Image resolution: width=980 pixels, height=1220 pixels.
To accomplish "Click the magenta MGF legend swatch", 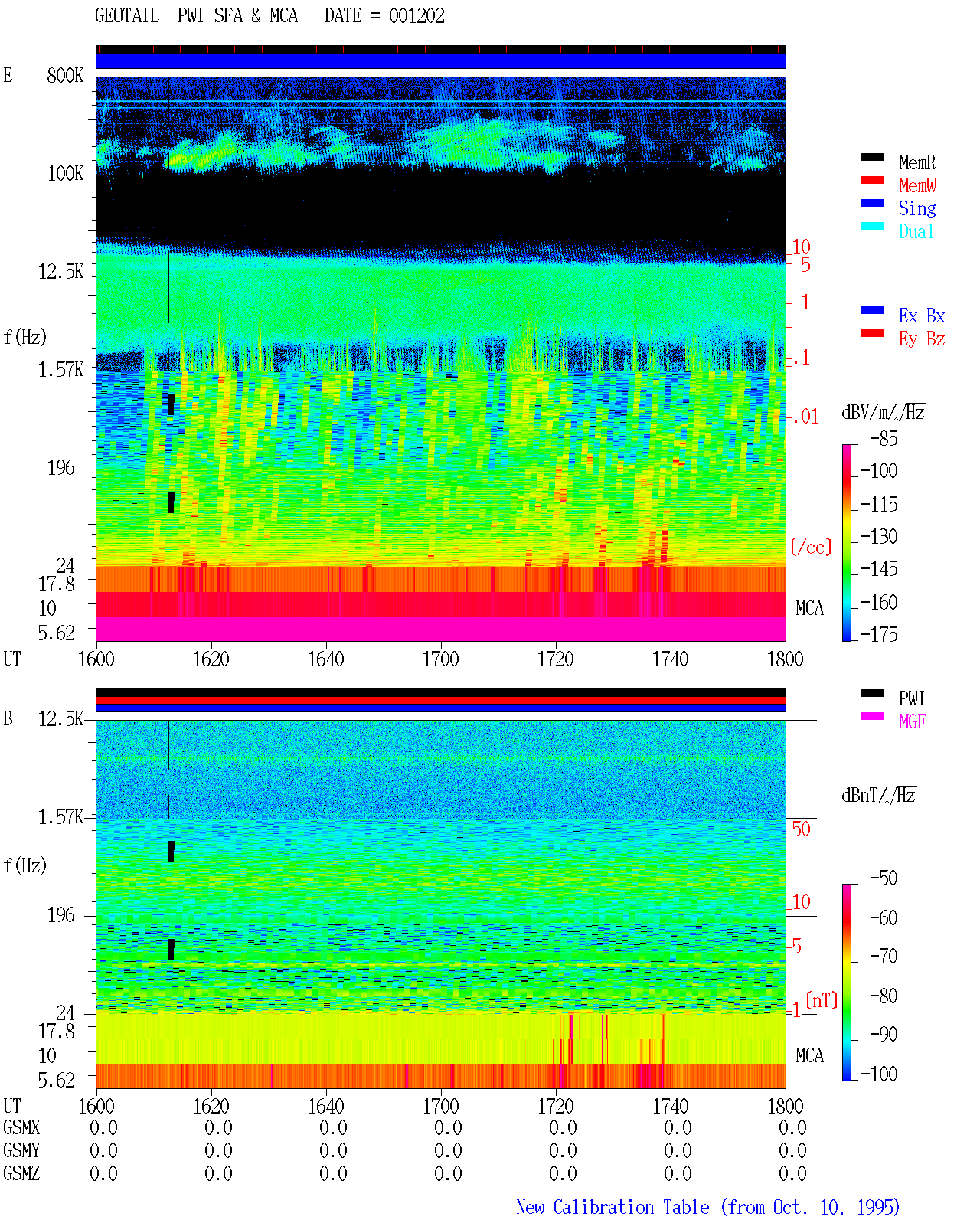I will pyautogui.click(x=873, y=716).
